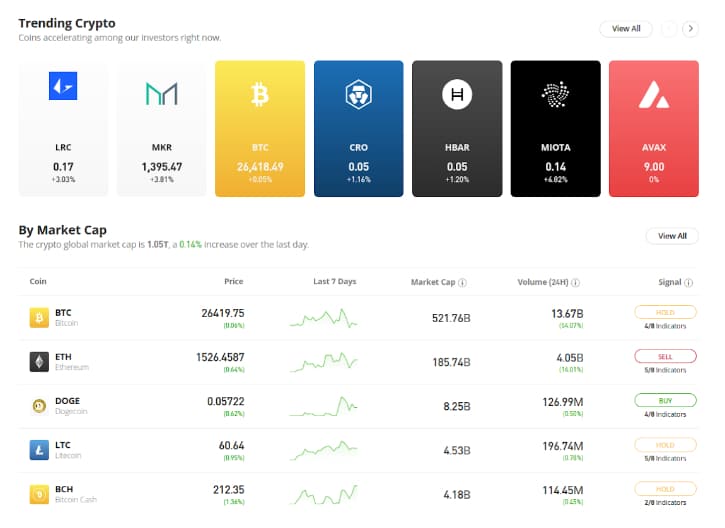This screenshot has width=725, height=528.
Task: Open the BCH 7-day sparkline chart
Action: click(323, 494)
